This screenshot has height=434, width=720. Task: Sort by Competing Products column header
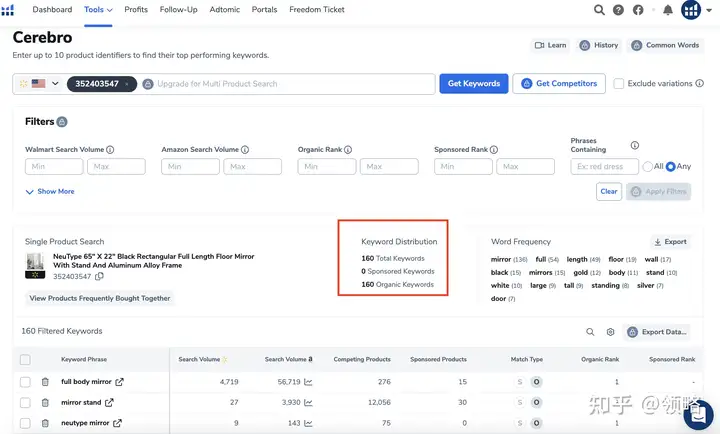coord(362,360)
